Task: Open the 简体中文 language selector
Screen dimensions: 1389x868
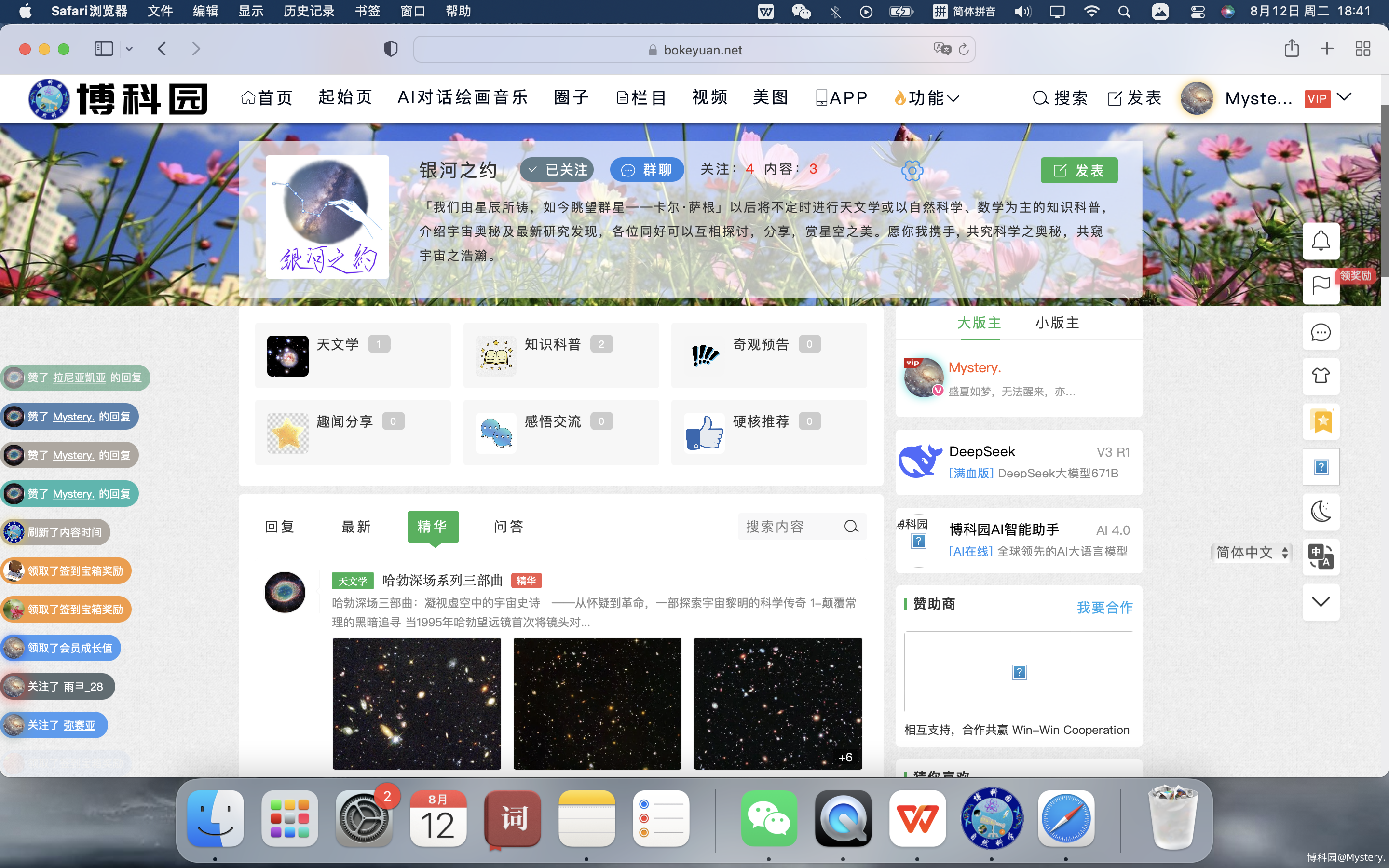Action: point(1251,552)
